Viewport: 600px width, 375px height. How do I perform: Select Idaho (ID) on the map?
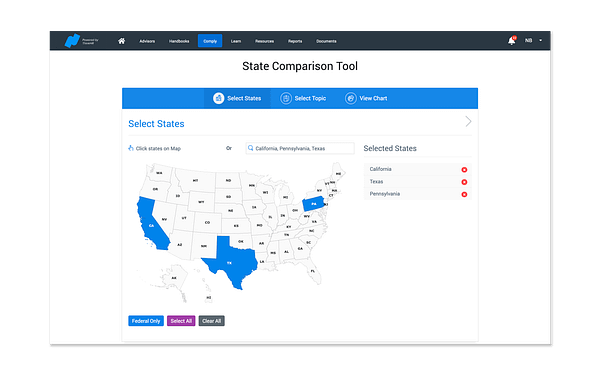click(178, 196)
